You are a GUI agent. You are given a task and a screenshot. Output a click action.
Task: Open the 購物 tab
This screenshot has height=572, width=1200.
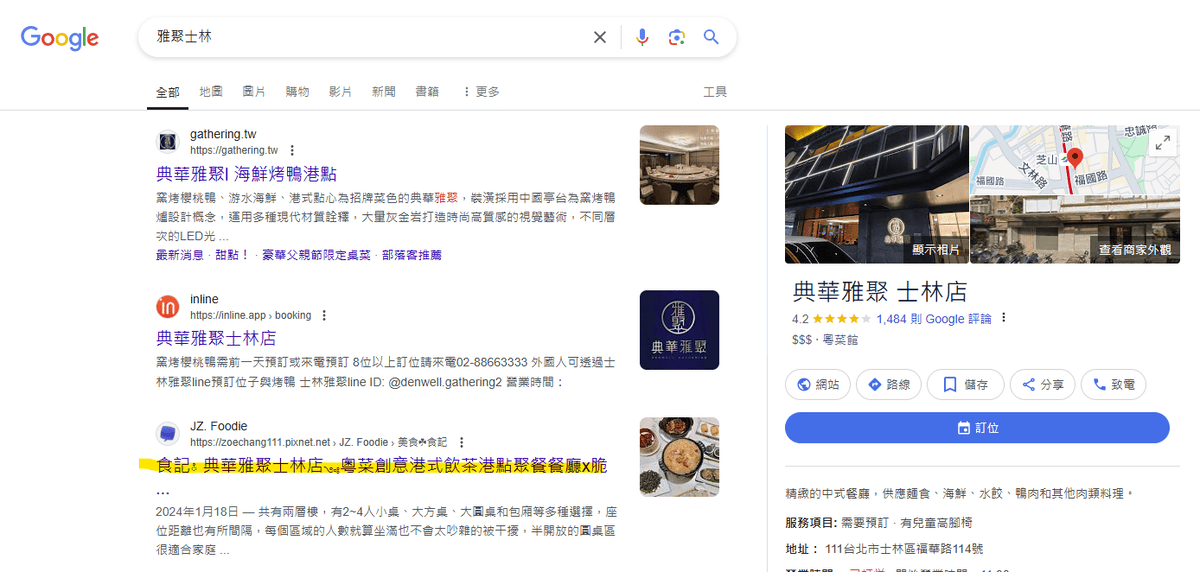pyautogui.click(x=297, y=92)
